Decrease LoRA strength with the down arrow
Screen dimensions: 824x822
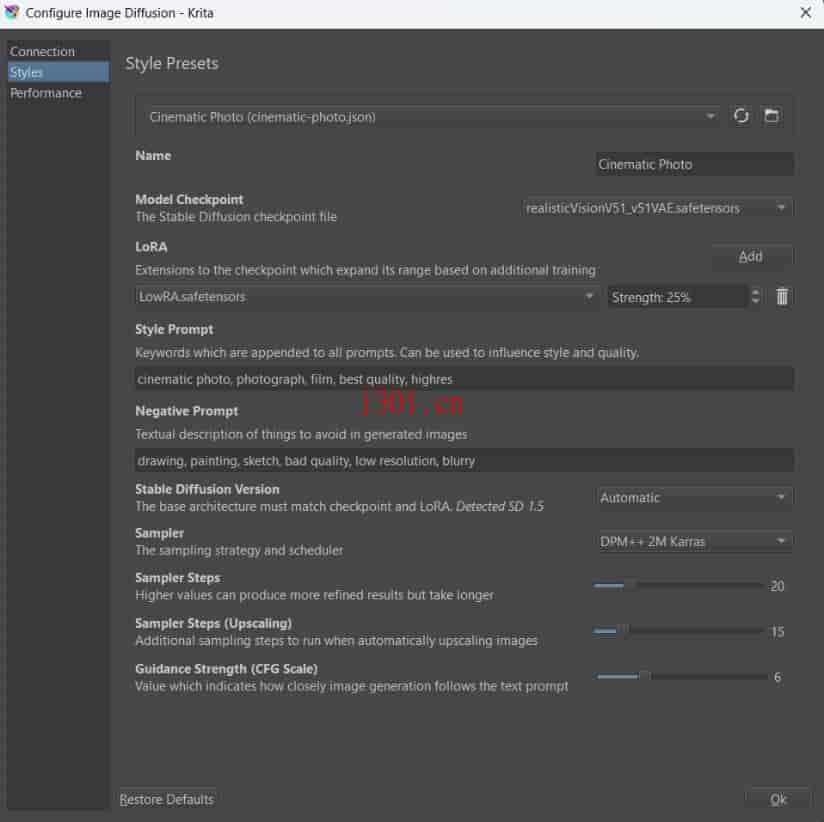click(x=755, y=302)
